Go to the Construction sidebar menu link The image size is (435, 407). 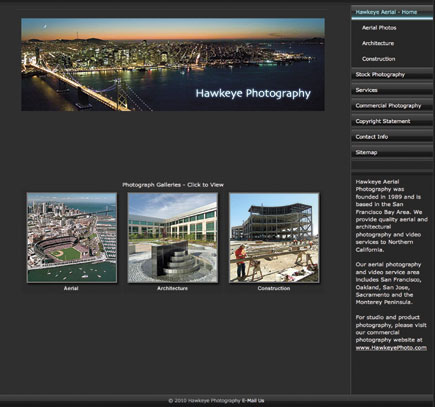pos(379,59)
